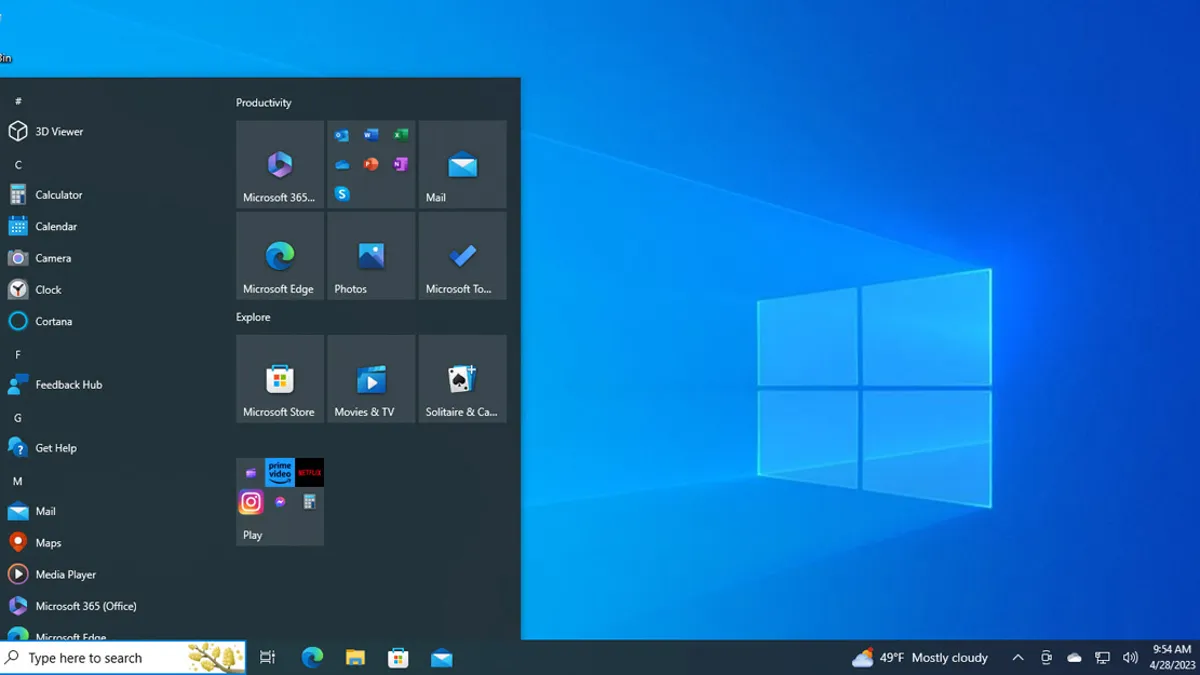Open Task View from the taskbar
1200x675 pixels.
point(267,658)
